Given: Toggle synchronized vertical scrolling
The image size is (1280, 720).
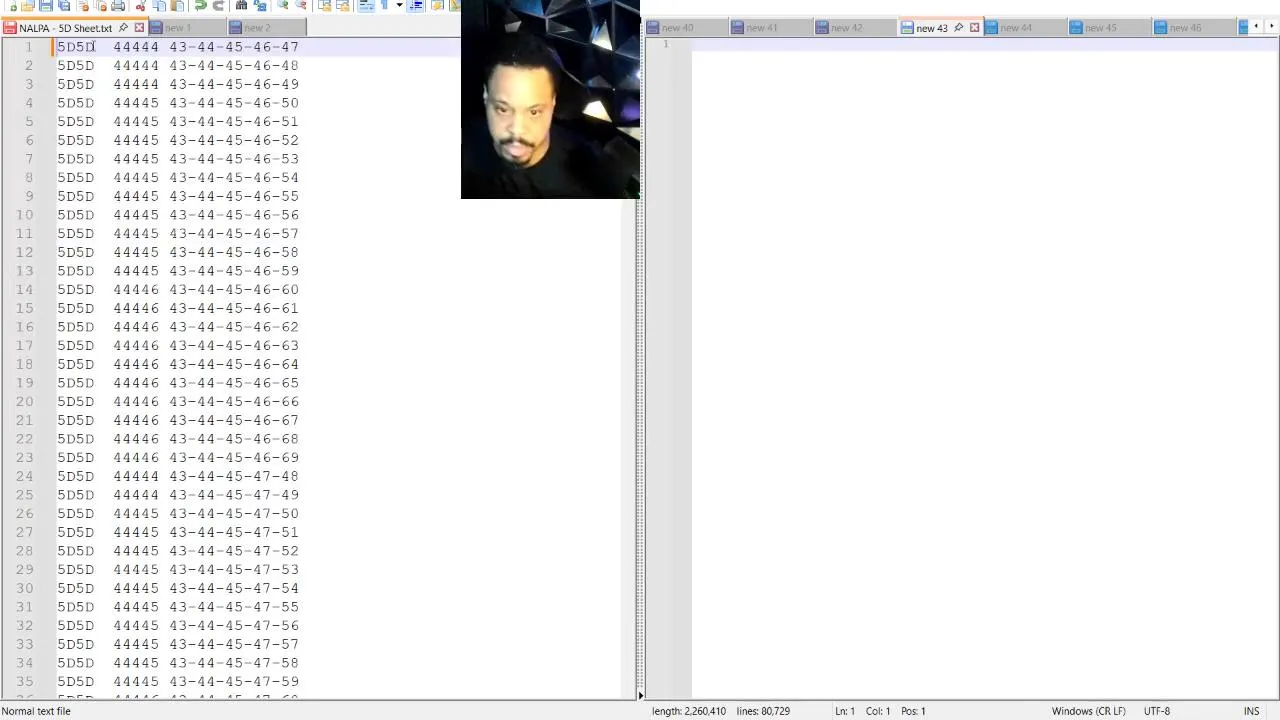Looking at the screenshot, I should (x=325, y=5).
